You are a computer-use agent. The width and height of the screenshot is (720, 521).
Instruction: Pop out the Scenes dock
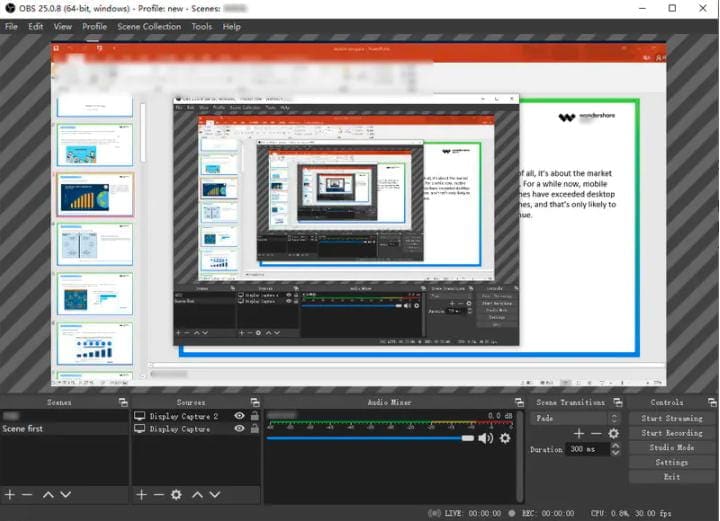(123, 403)
